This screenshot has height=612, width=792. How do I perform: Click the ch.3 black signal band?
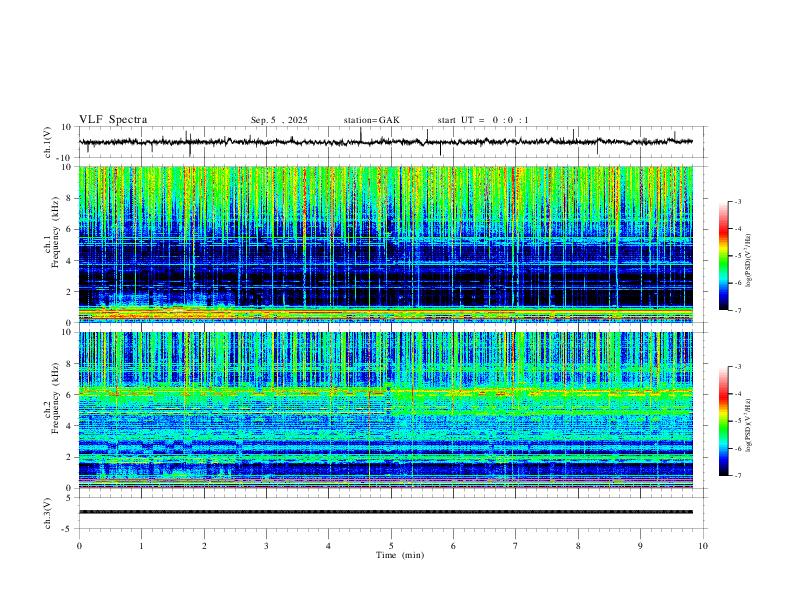coord(386,512)
